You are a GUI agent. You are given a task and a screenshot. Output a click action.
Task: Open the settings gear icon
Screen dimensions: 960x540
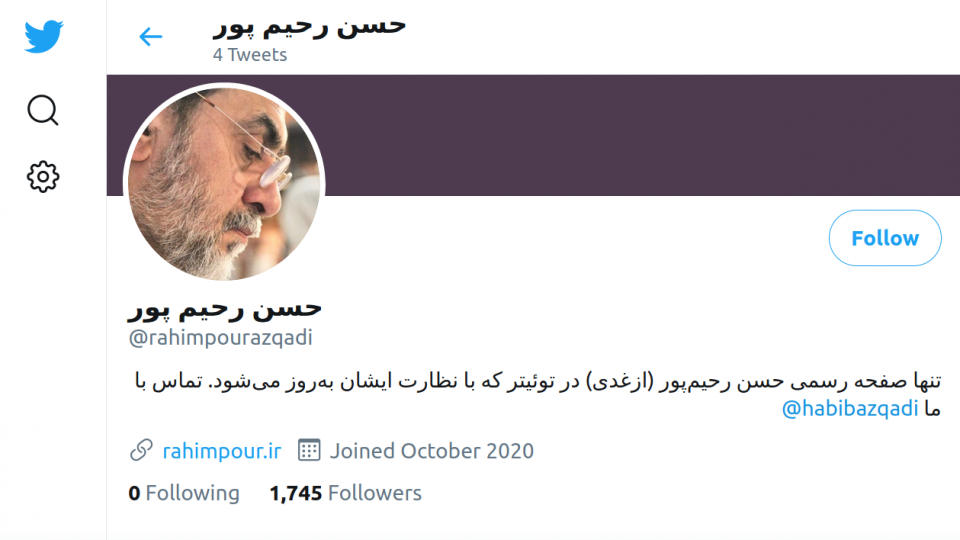pos(43,177)
